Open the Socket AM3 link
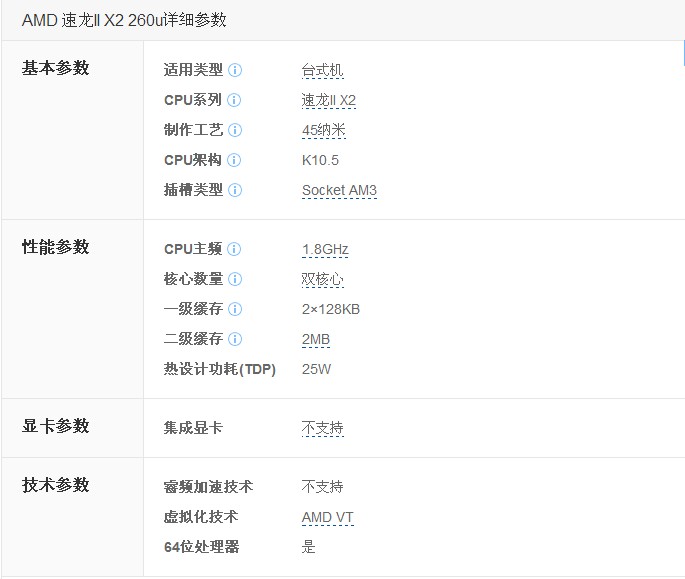The width and height of the screenshot is (685, 579). point(339,191)
